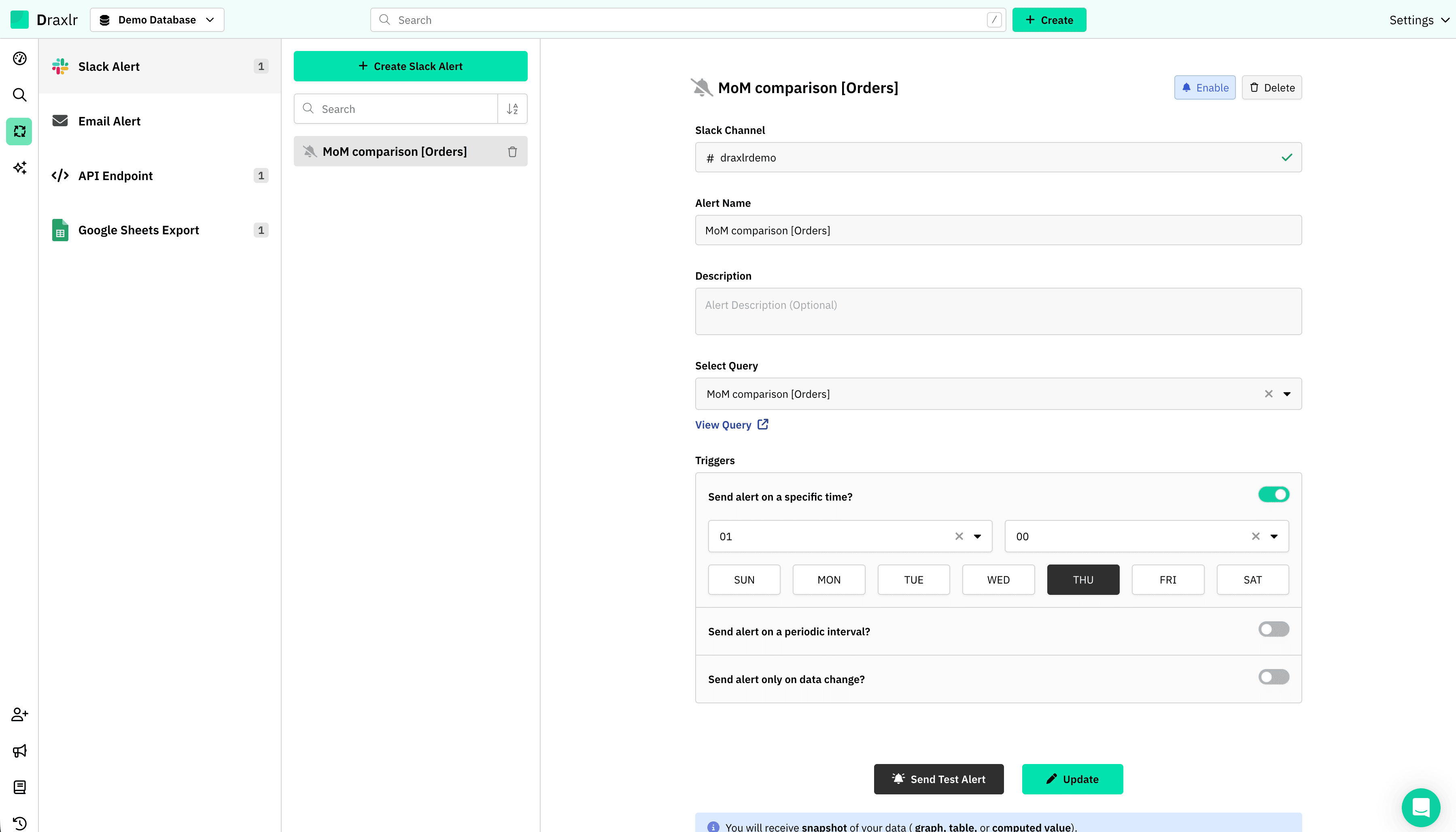Select MoM comparison [Orders] alert in list
Viewport: 1456px width, 832px height.
pos(410,151)
